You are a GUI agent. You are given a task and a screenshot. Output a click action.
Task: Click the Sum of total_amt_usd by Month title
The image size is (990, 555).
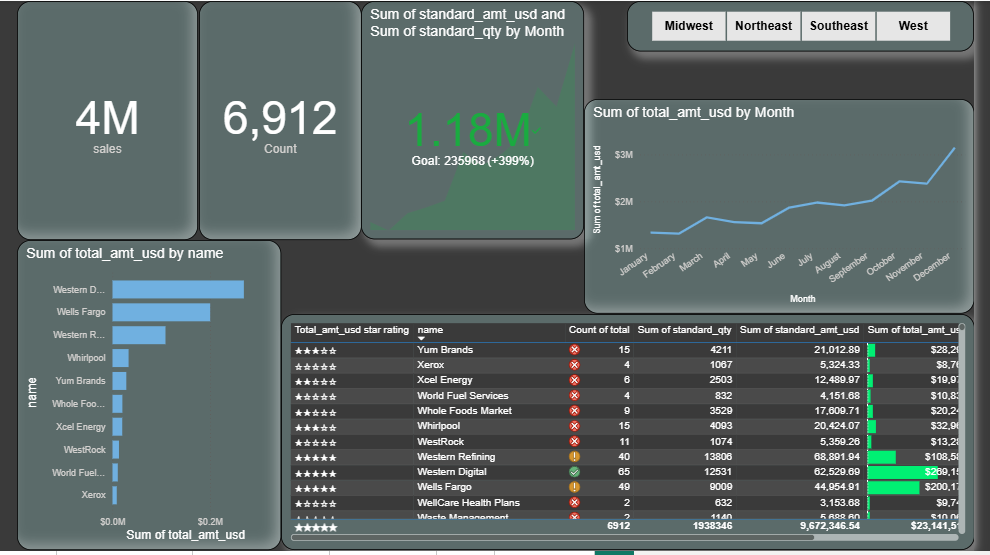pos(693,112)
